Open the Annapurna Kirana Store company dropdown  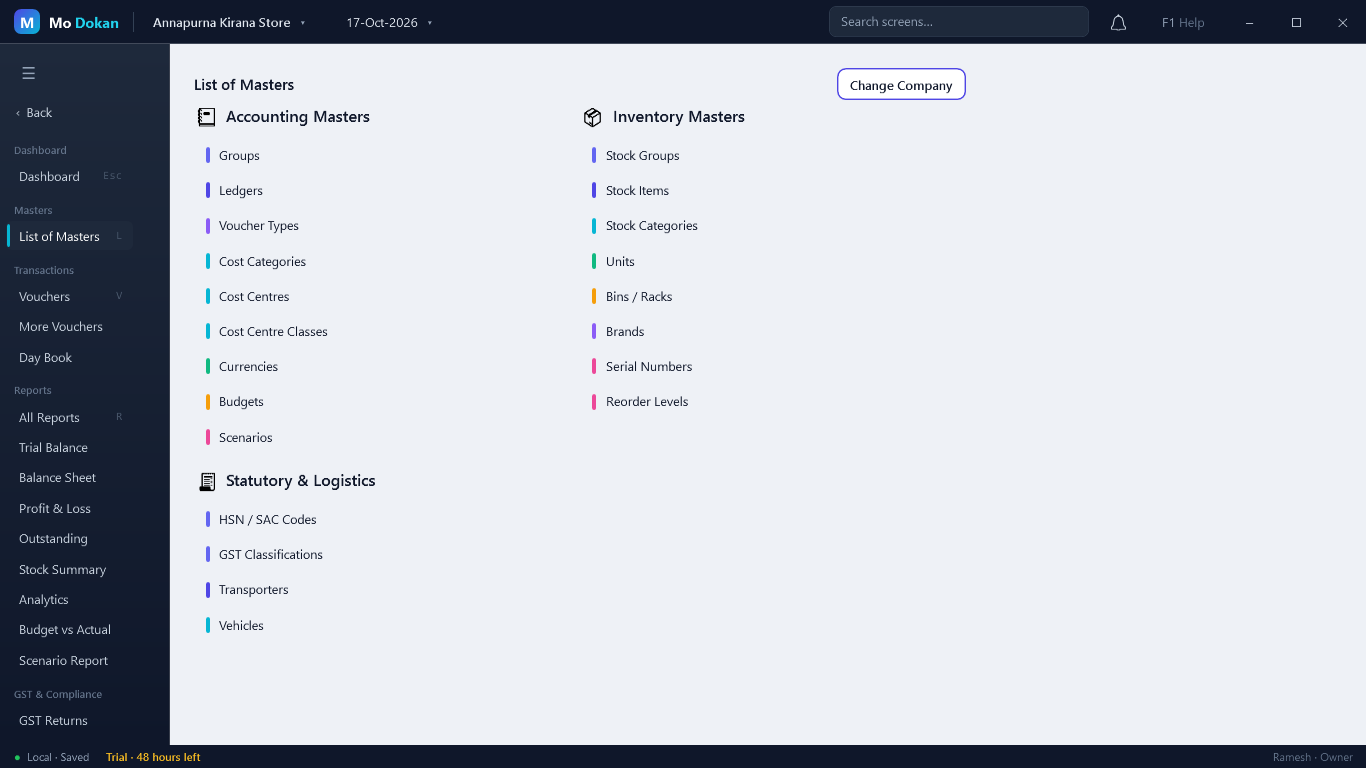[229, 22]
